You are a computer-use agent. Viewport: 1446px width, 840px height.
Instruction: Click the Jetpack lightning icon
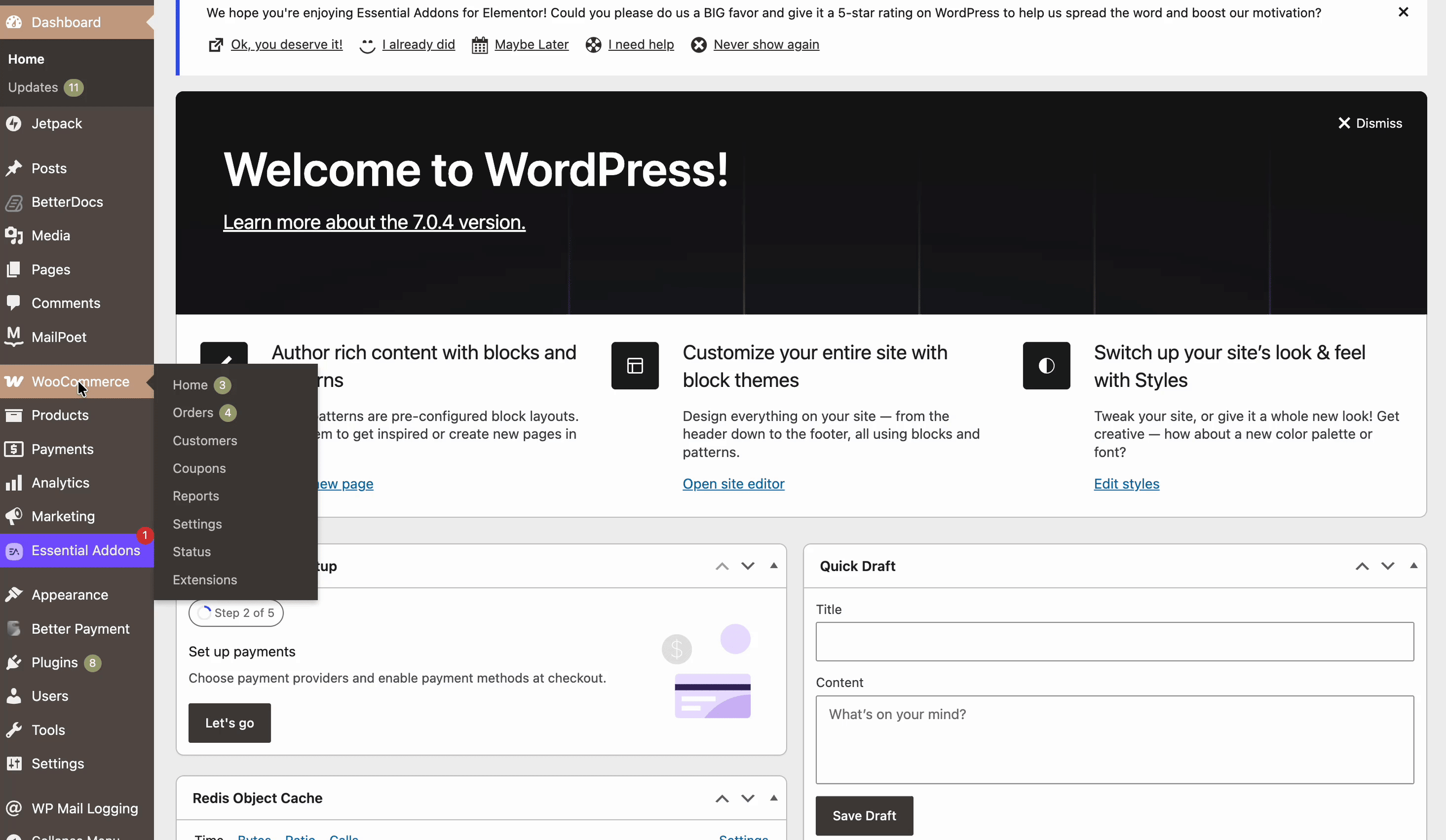(x=14, y=123)
